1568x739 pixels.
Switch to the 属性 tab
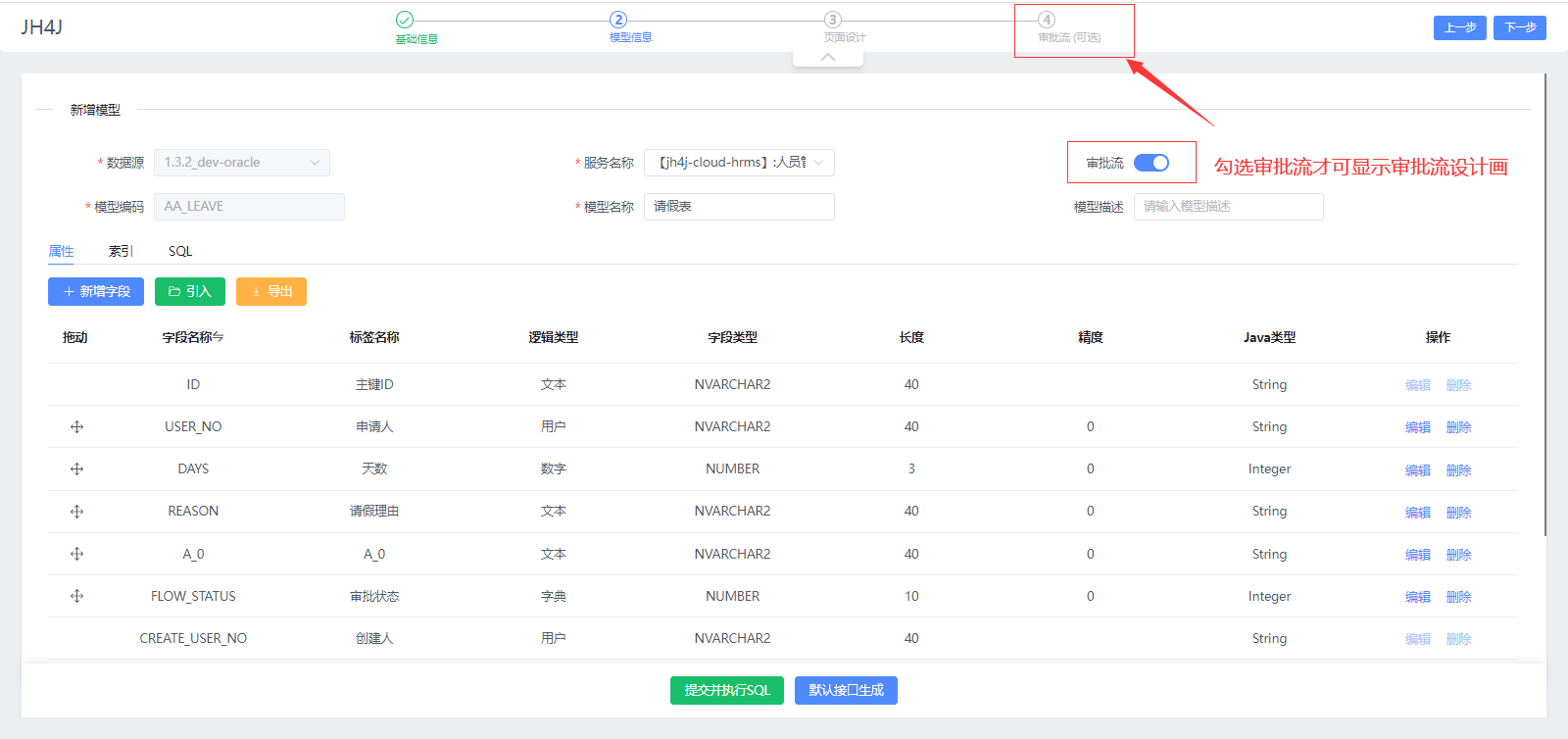pyautogui.click(x=61, y=251)
